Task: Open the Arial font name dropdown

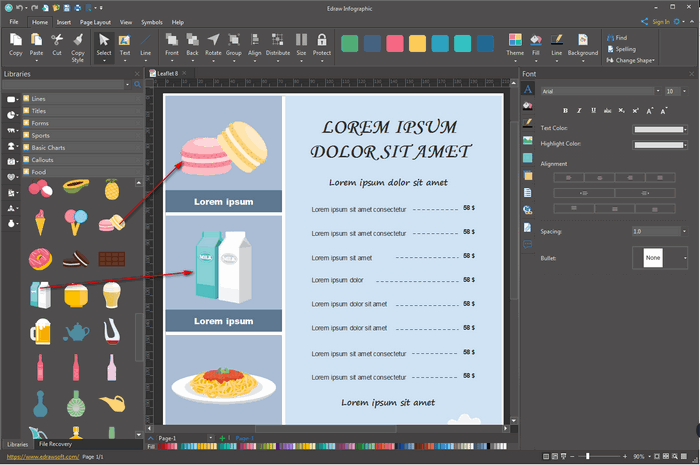Action: [x=658, y=91]
